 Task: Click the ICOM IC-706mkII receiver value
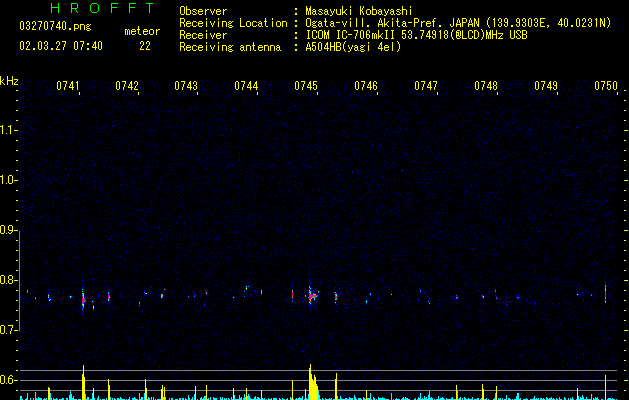point(416,35)
